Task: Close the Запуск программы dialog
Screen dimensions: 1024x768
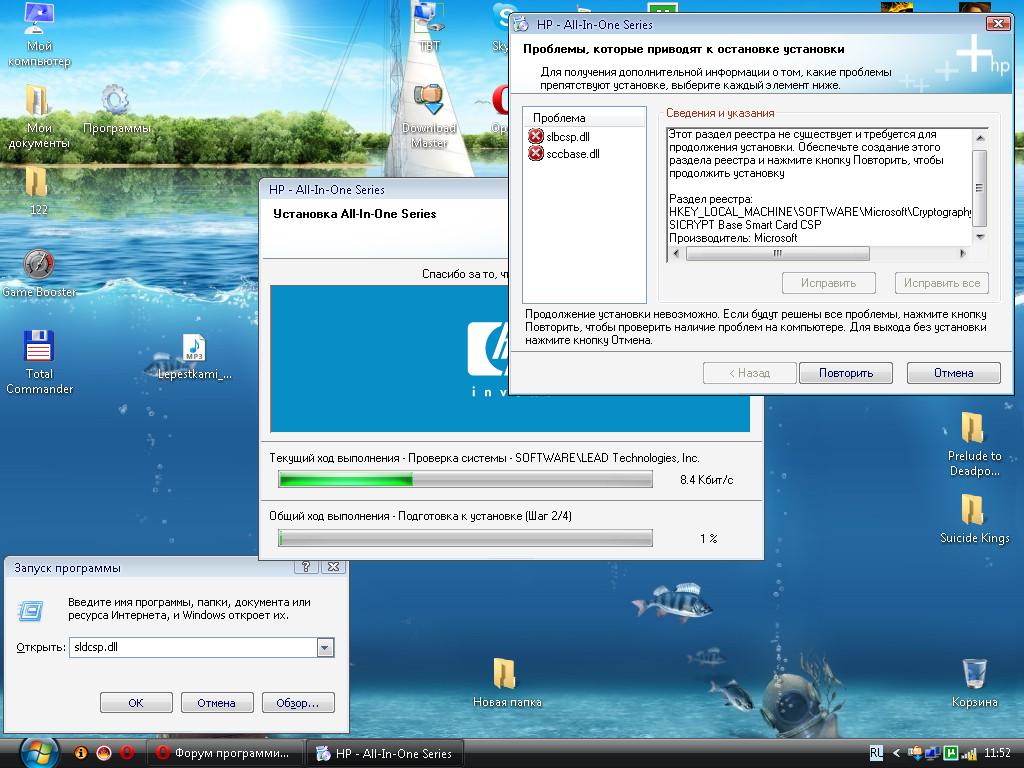Action: [333, 567]
